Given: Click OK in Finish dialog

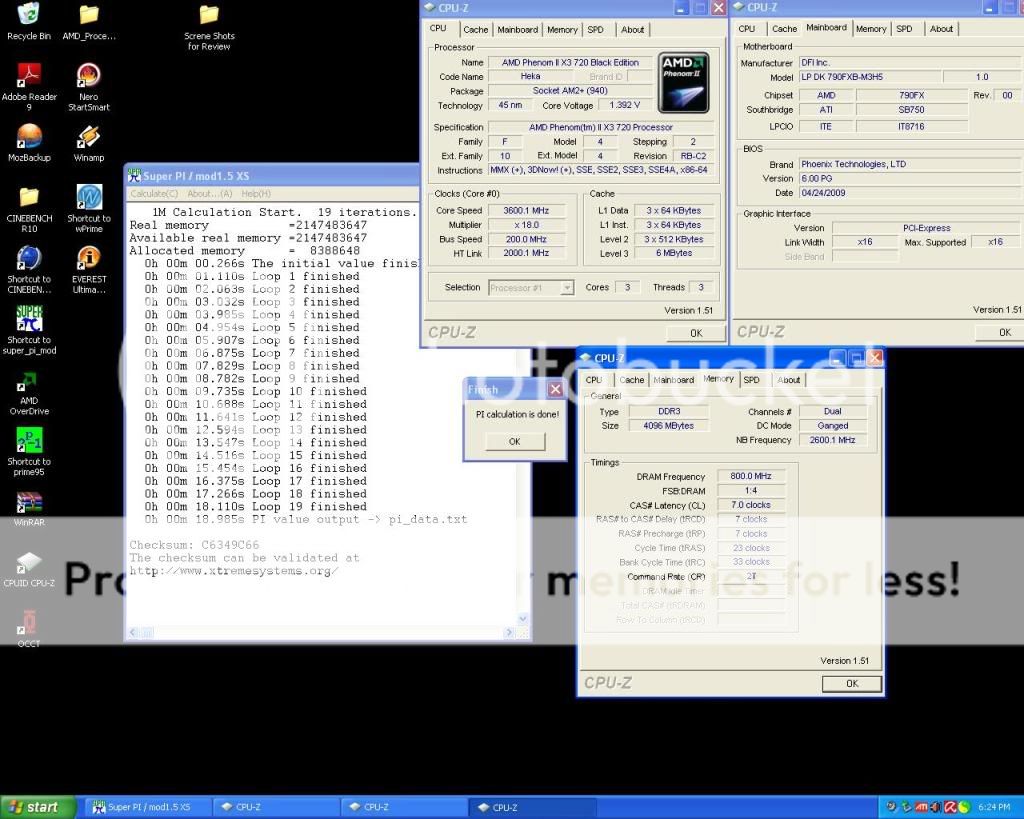Looking at the screenshot, I should (515, 442).
